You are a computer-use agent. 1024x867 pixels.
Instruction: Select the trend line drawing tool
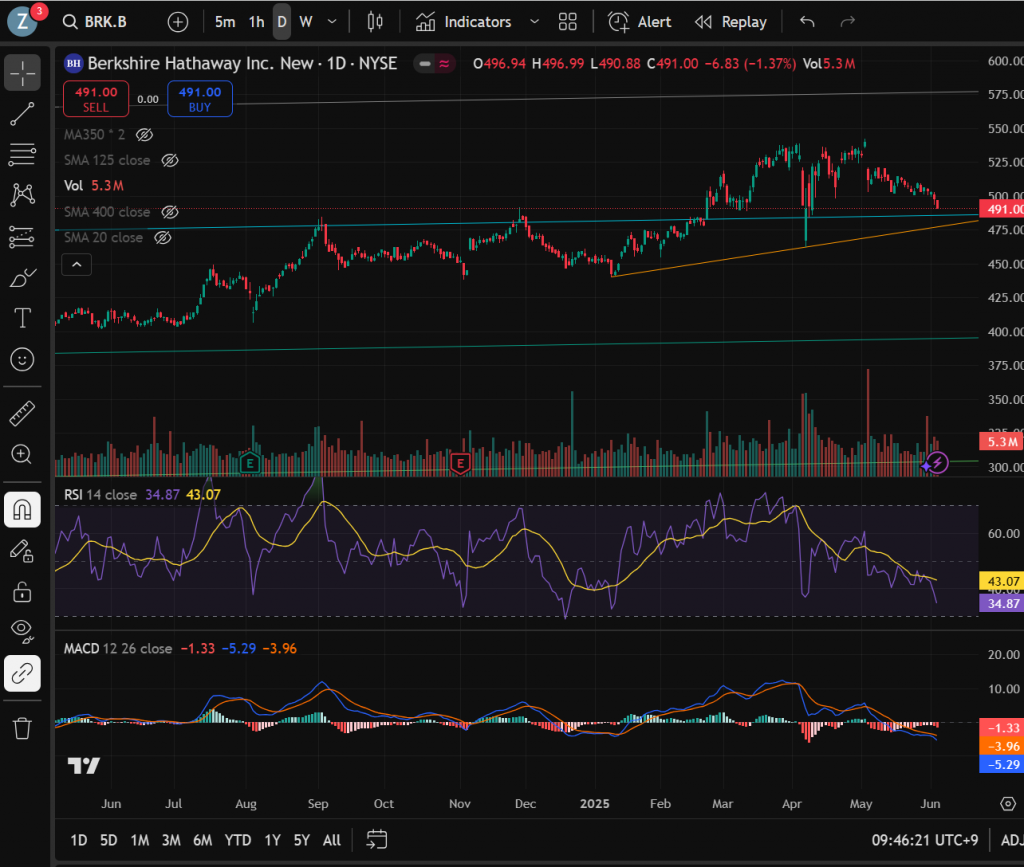coord(22,114)
